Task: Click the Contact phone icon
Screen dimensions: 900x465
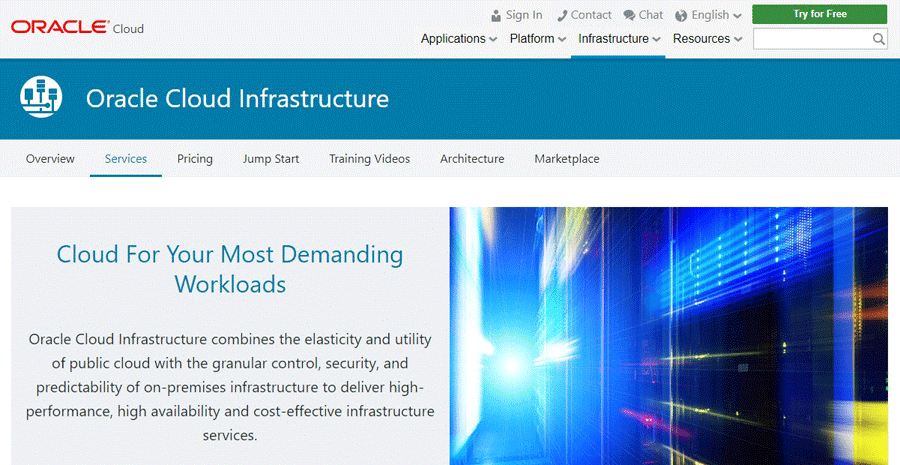Action: (562, 16)
